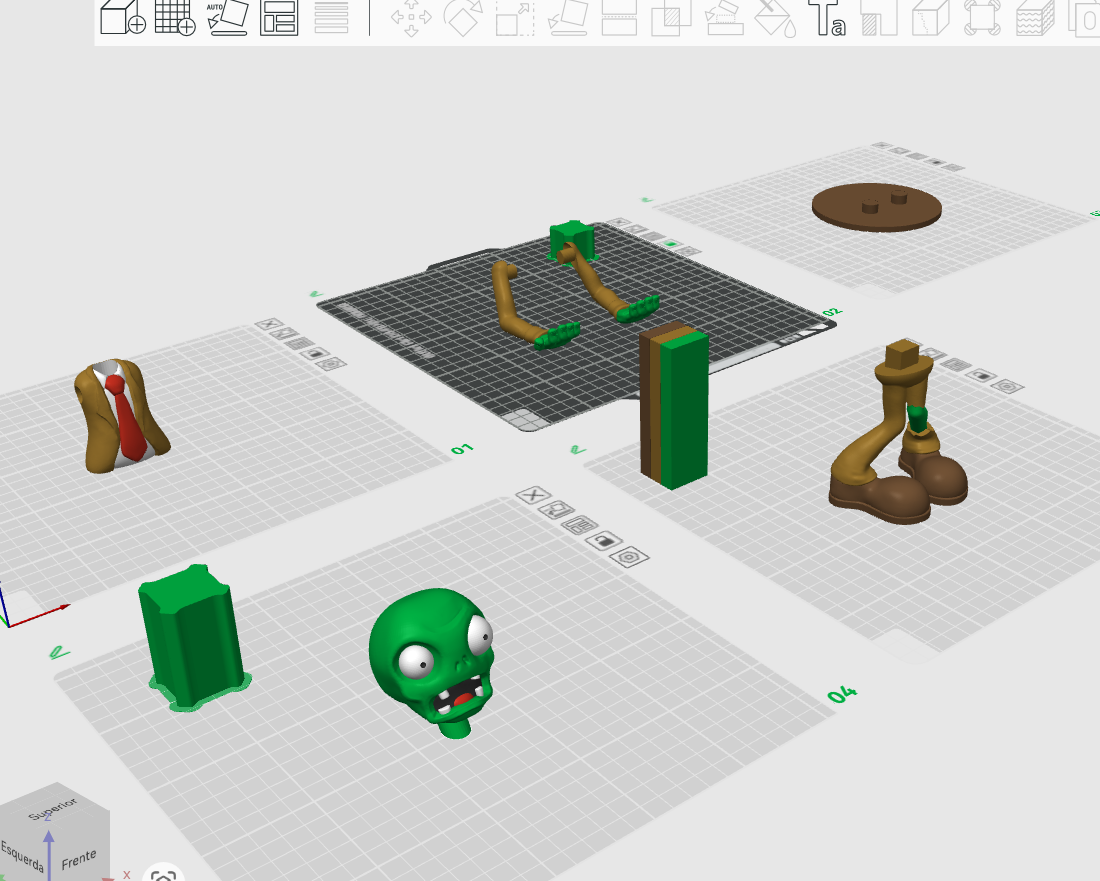Toggle the lock on the boots plate
The image size is (1100, 881).
click(x=981, y=375)
